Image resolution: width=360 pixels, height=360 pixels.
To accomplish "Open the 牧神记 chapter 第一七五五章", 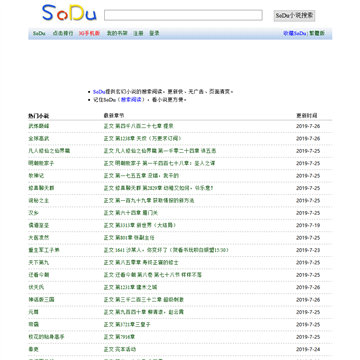I will [141, 176].
